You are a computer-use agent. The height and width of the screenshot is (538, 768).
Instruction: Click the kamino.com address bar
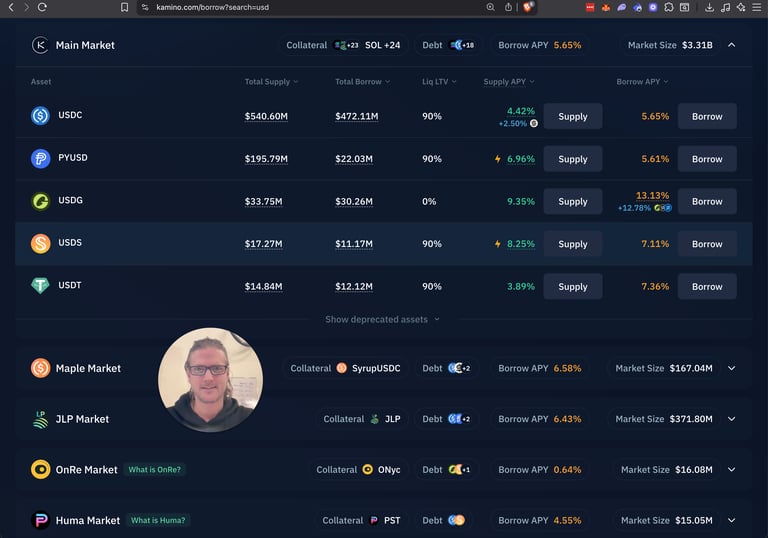point(313,7)
